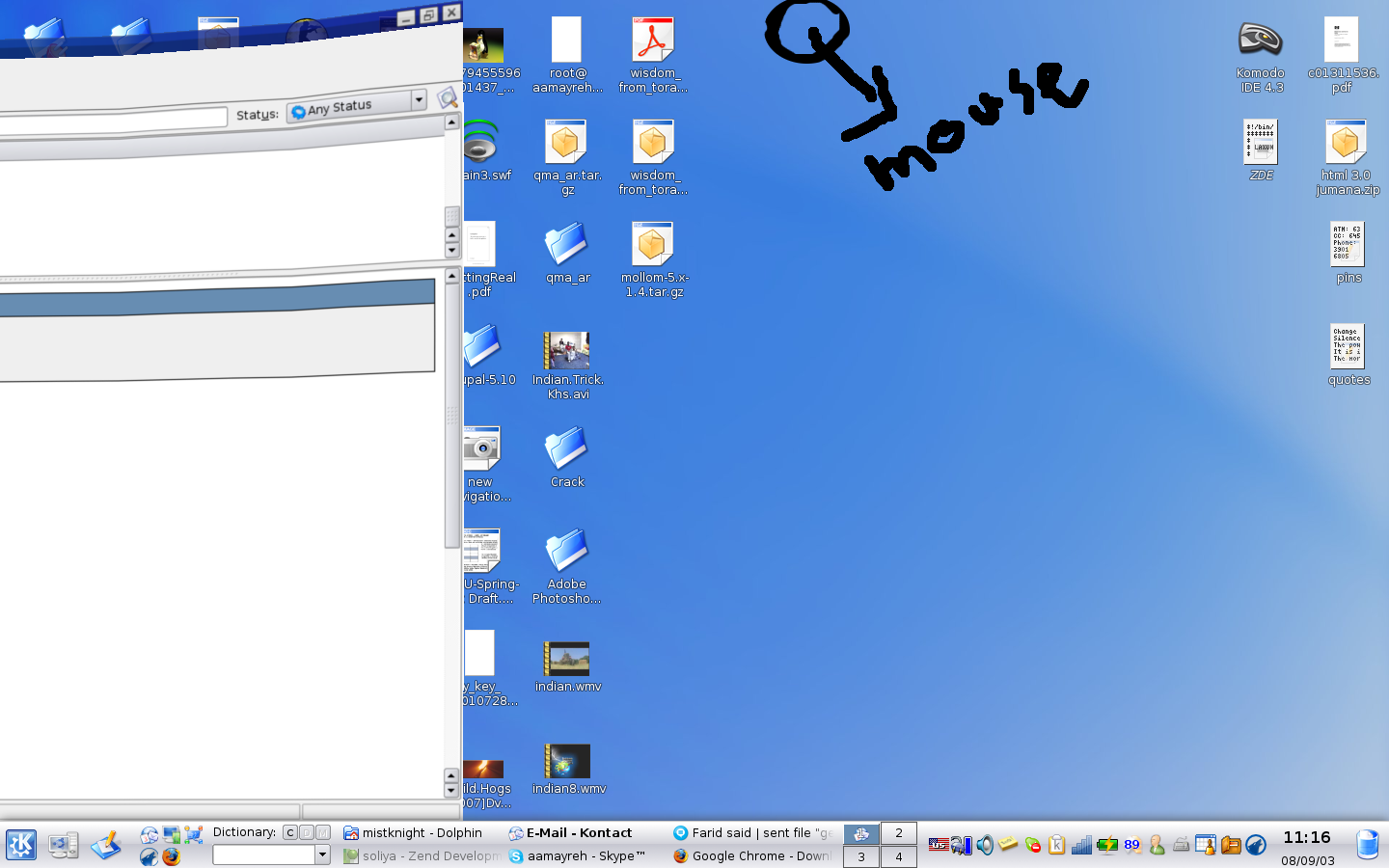The image size is (1389, 868).
Task: Expand the Dictionary combo box arrow
Action: [x=322, y=854]
